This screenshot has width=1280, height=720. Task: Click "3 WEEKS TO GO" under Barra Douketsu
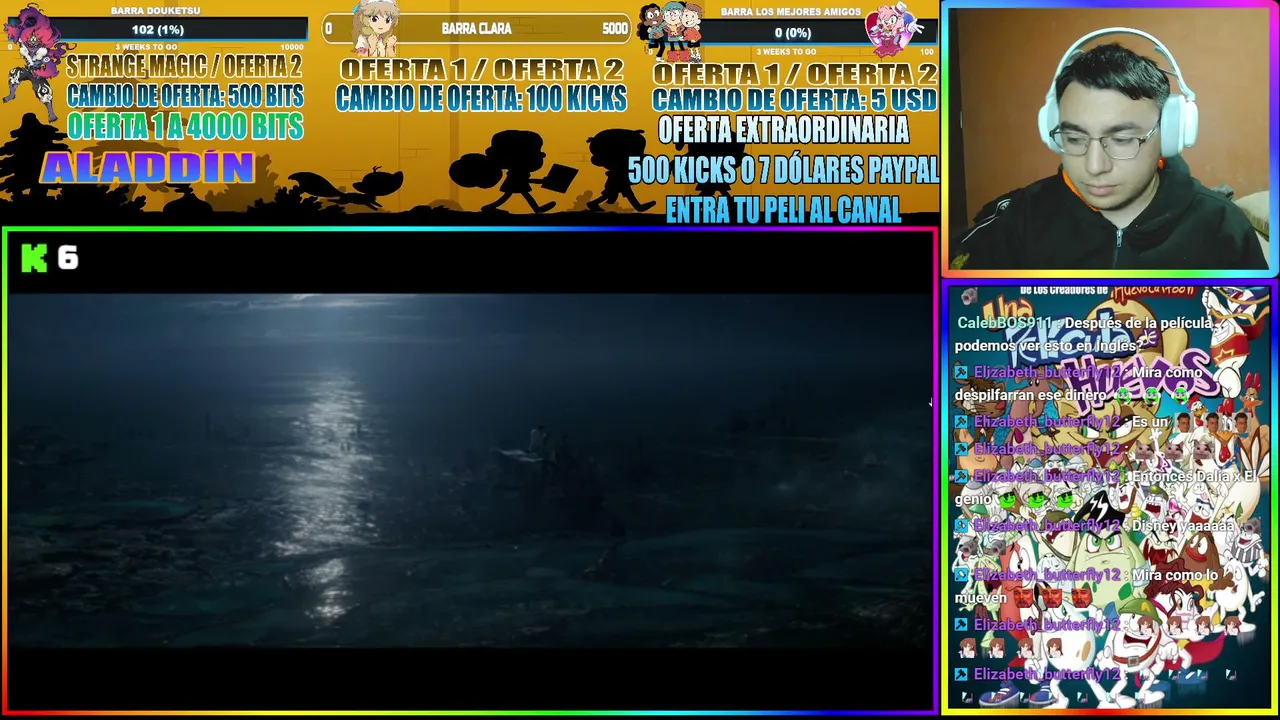tap(145, 48)
